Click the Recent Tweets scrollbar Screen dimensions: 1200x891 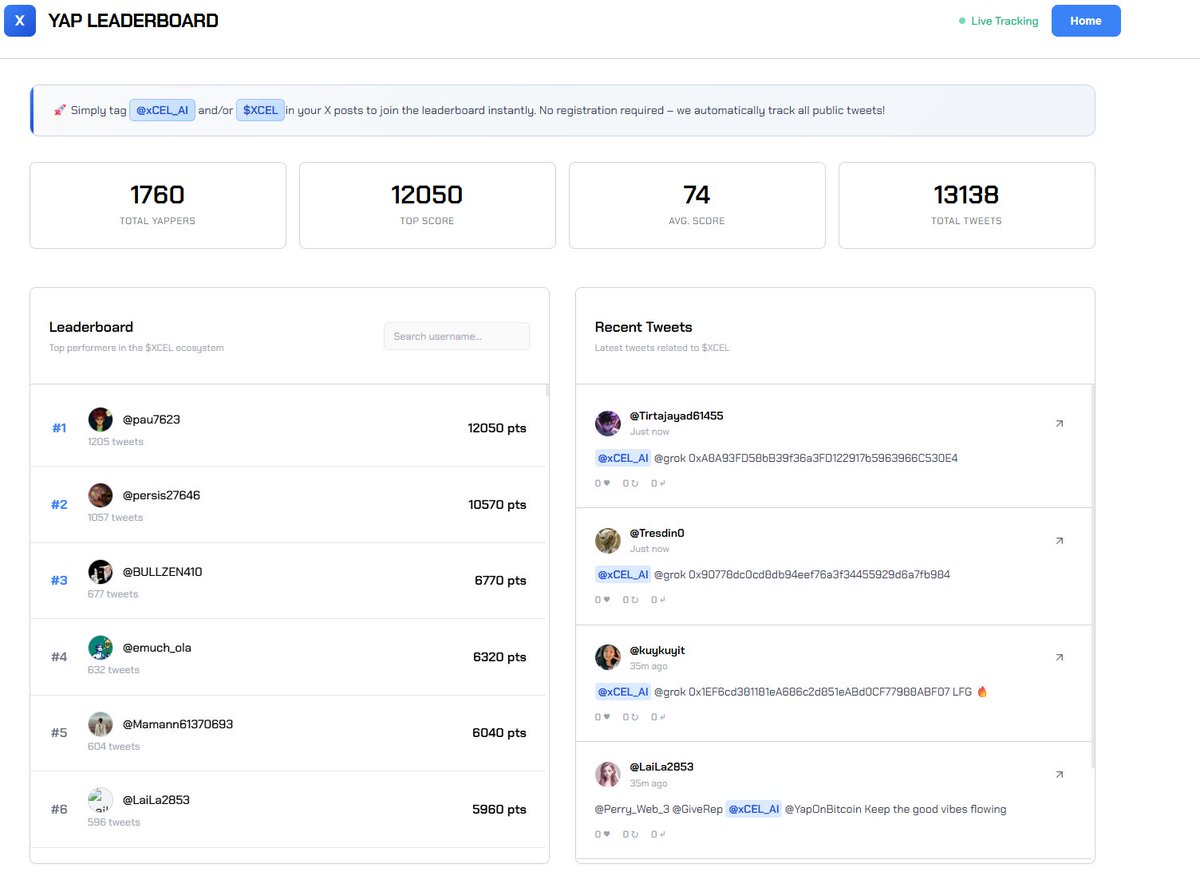click(1093, 576)
